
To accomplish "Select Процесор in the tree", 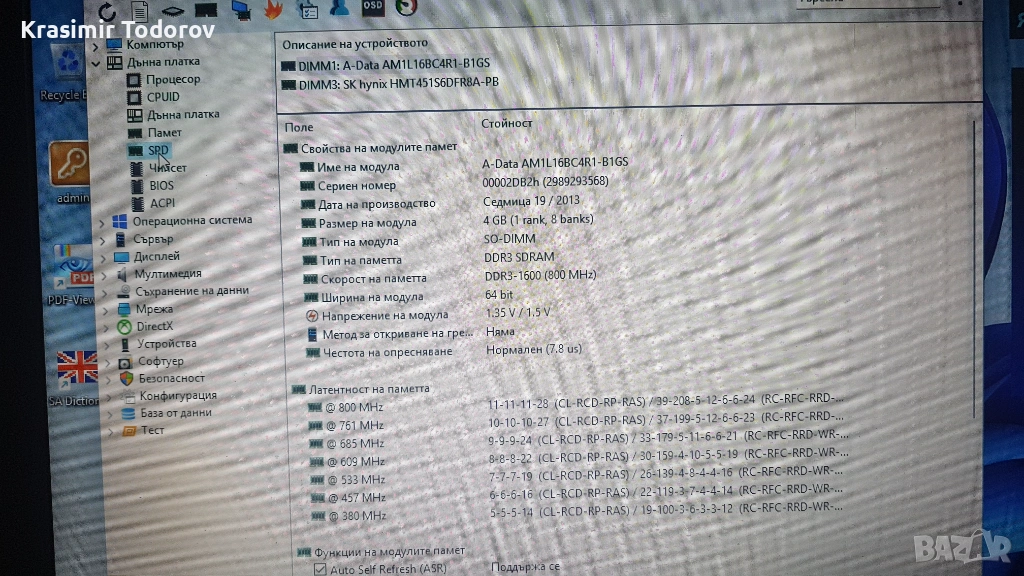I will (172, 79).
